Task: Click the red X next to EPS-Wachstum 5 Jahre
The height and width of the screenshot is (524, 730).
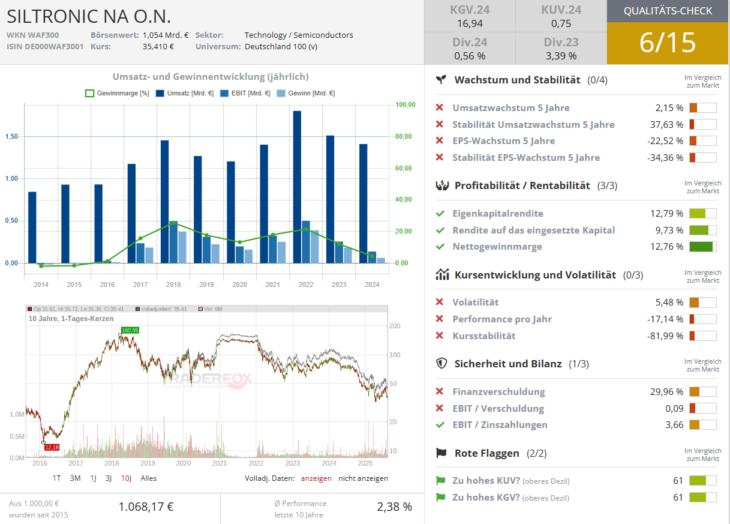Action: click(x=439, y=141)
